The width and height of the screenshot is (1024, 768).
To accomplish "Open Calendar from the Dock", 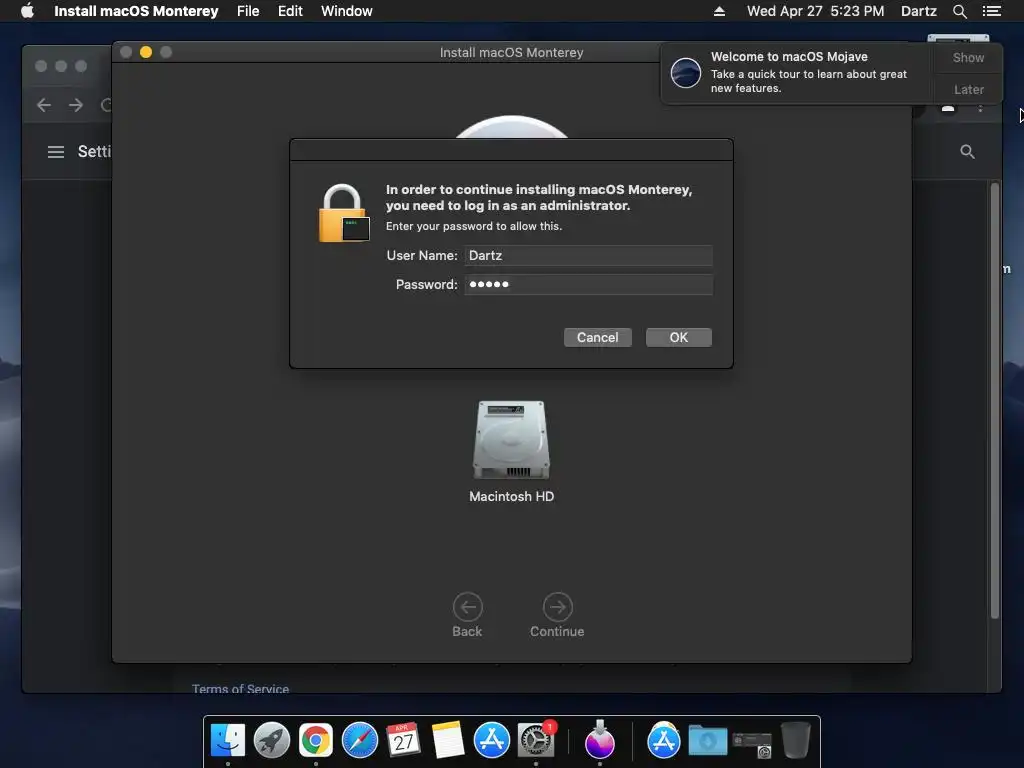I will (x=403, y=740).
